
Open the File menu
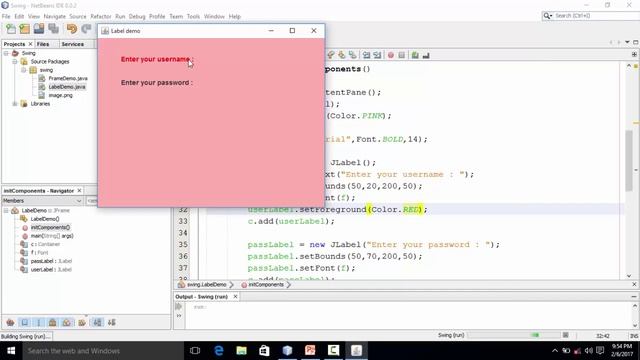coord(6,16)
